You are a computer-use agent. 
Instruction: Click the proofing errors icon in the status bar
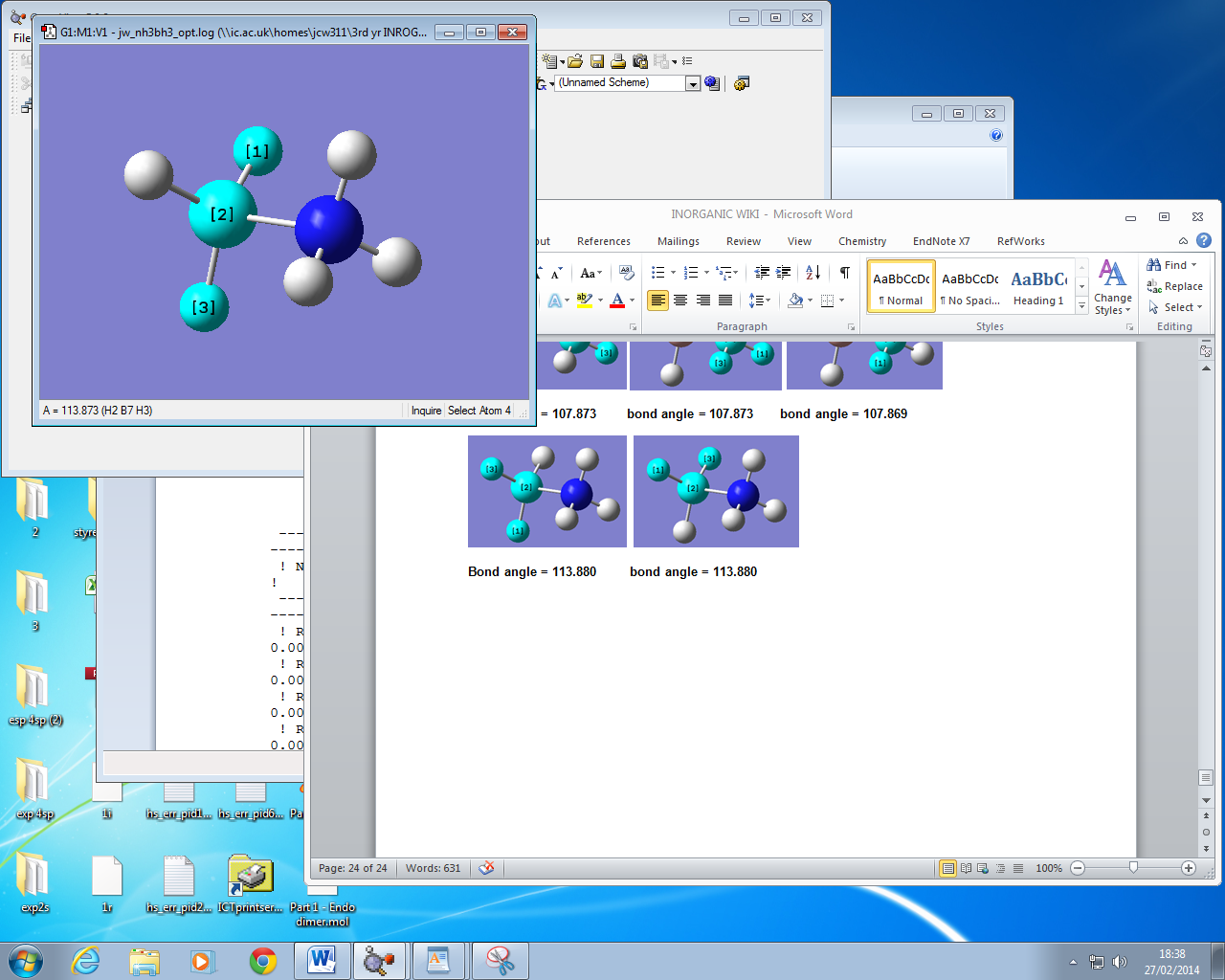coord(486,868)
